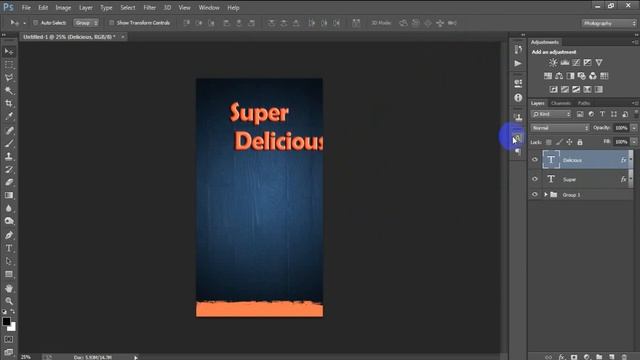Add a Photo Filter adjustment
640x360 pixels.
click(581, 76)
